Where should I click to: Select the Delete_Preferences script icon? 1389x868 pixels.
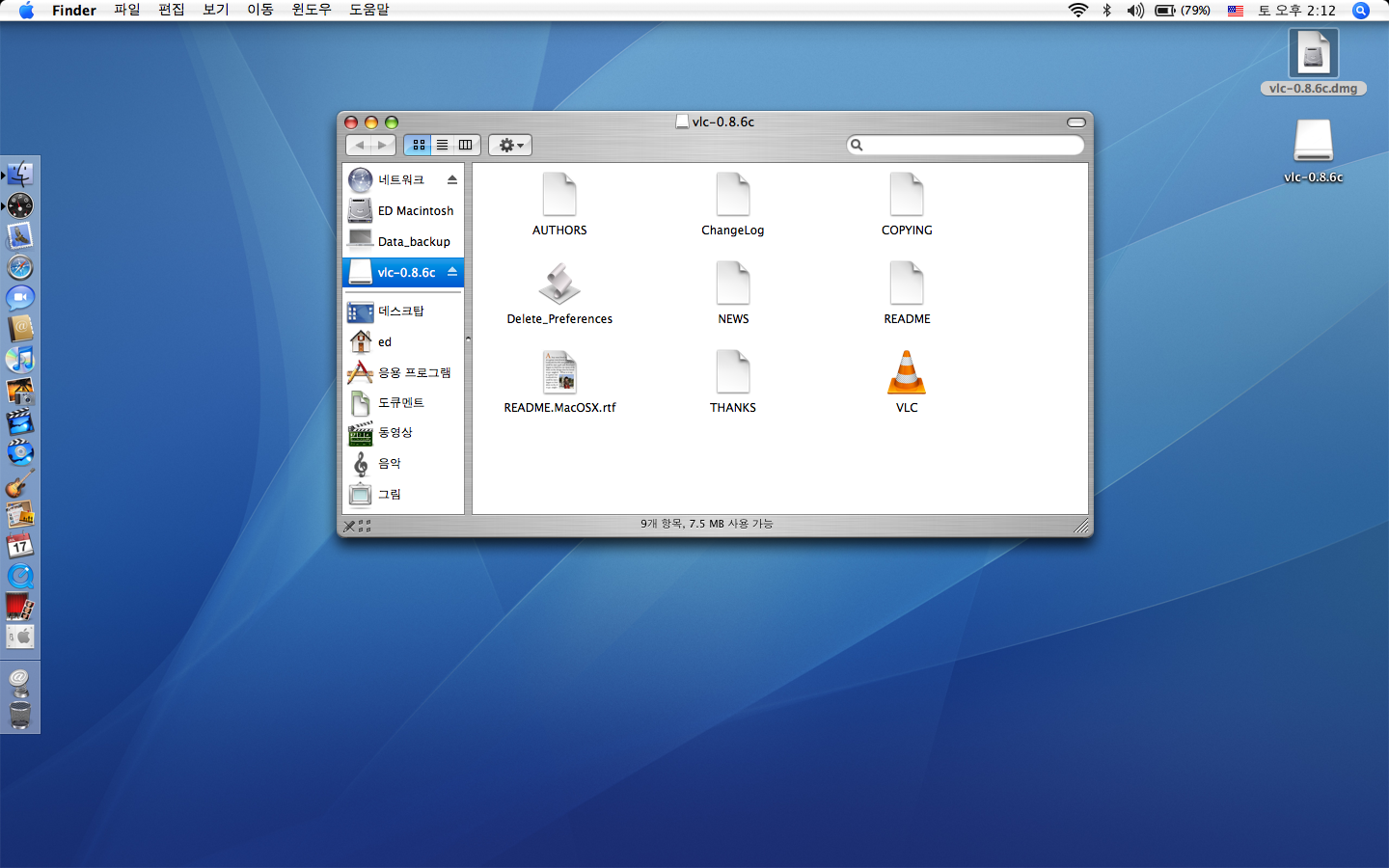point(559,284)
